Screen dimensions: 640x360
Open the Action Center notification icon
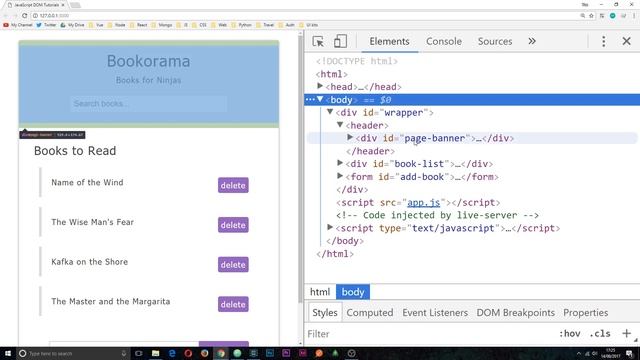coord(630,353)
